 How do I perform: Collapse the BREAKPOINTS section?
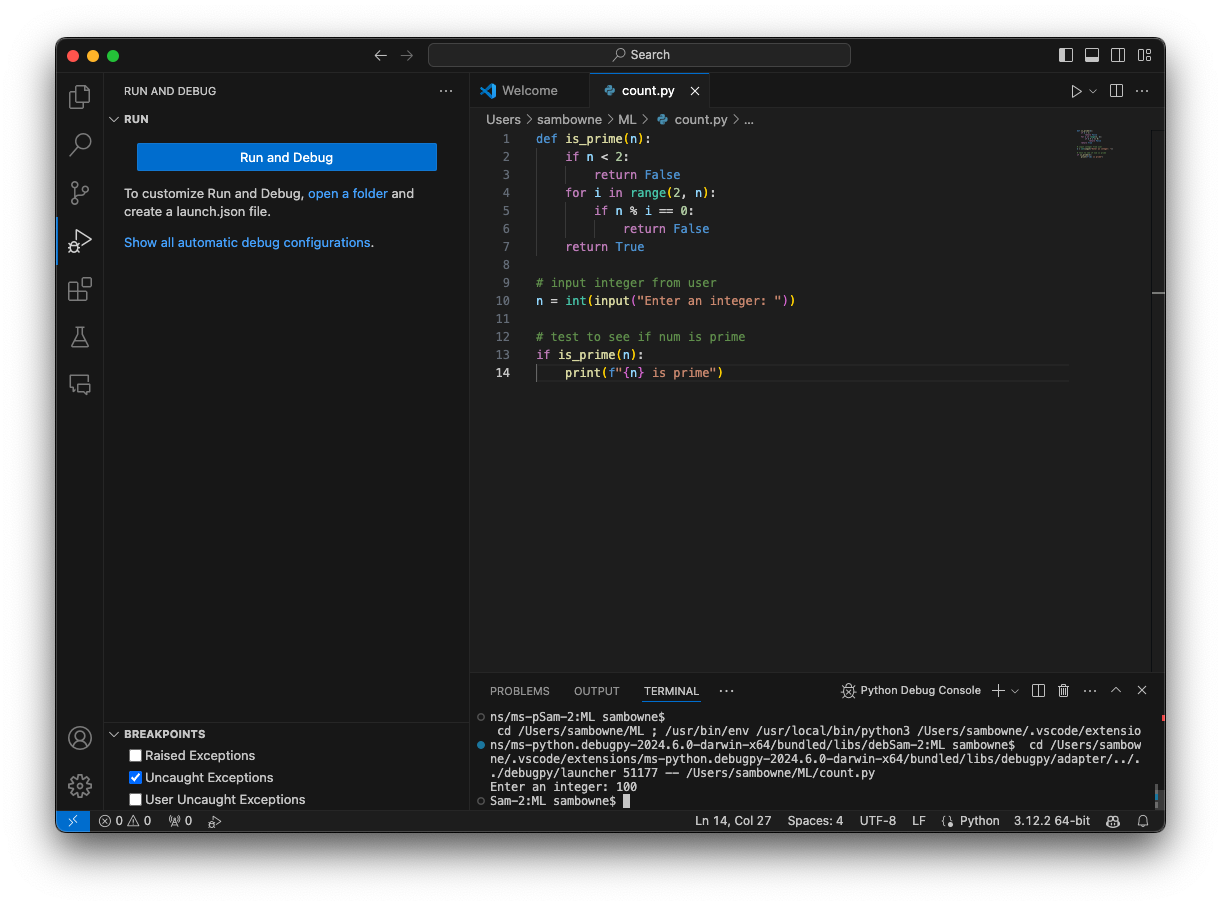(113, 734)
